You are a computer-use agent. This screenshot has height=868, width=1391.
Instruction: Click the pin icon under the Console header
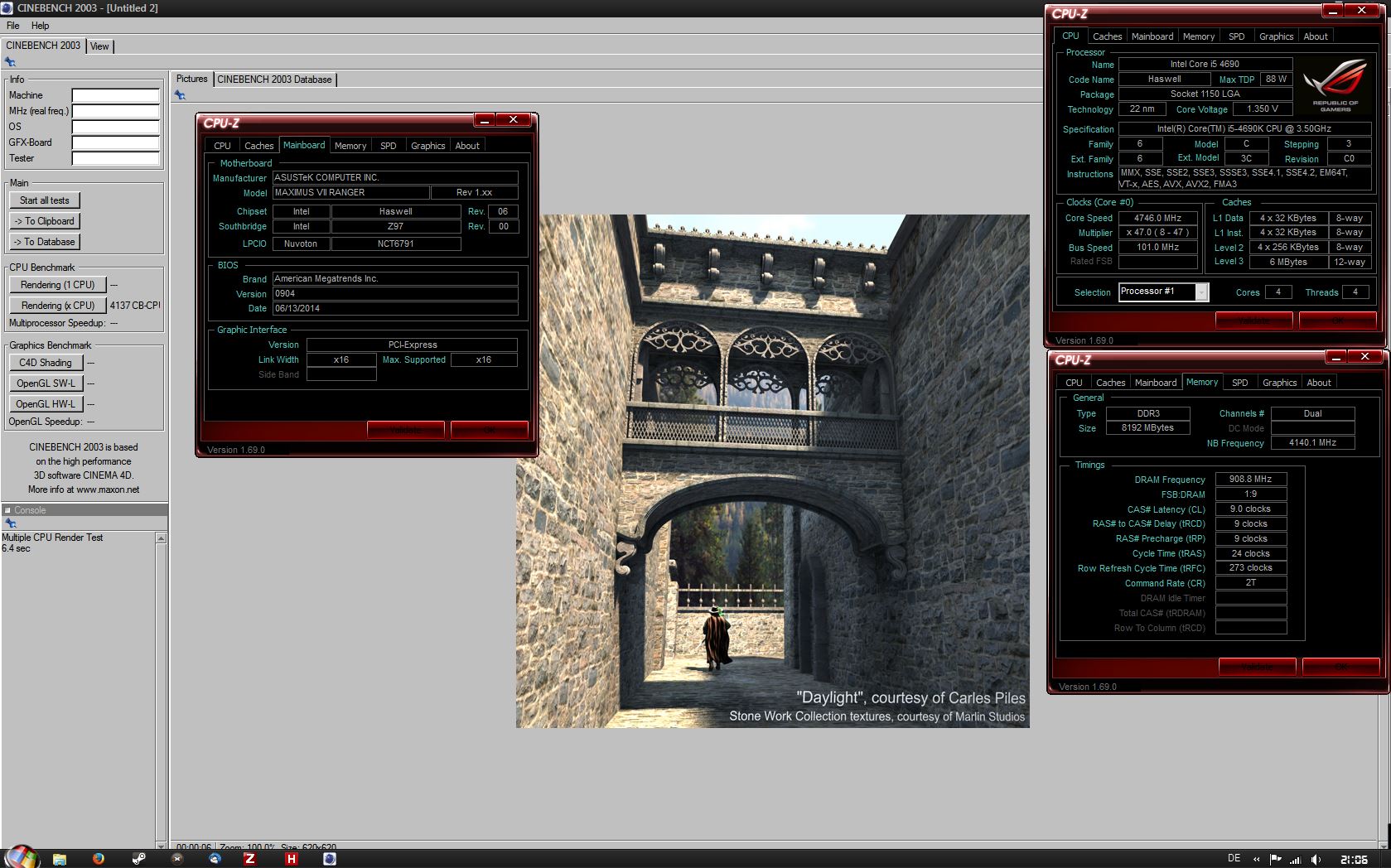point(10,523)
